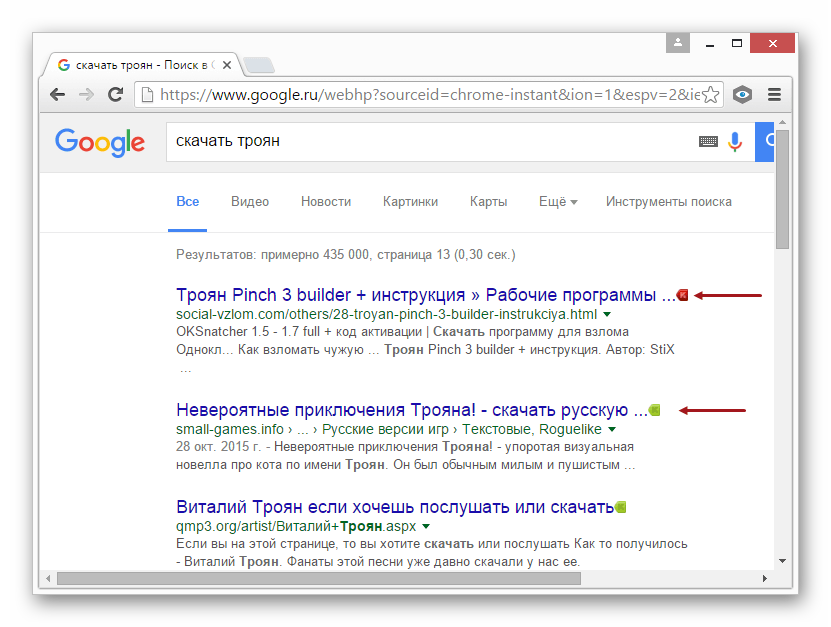Expand dropdown arrow next to social-vzlom.com URL

[607, 314]
